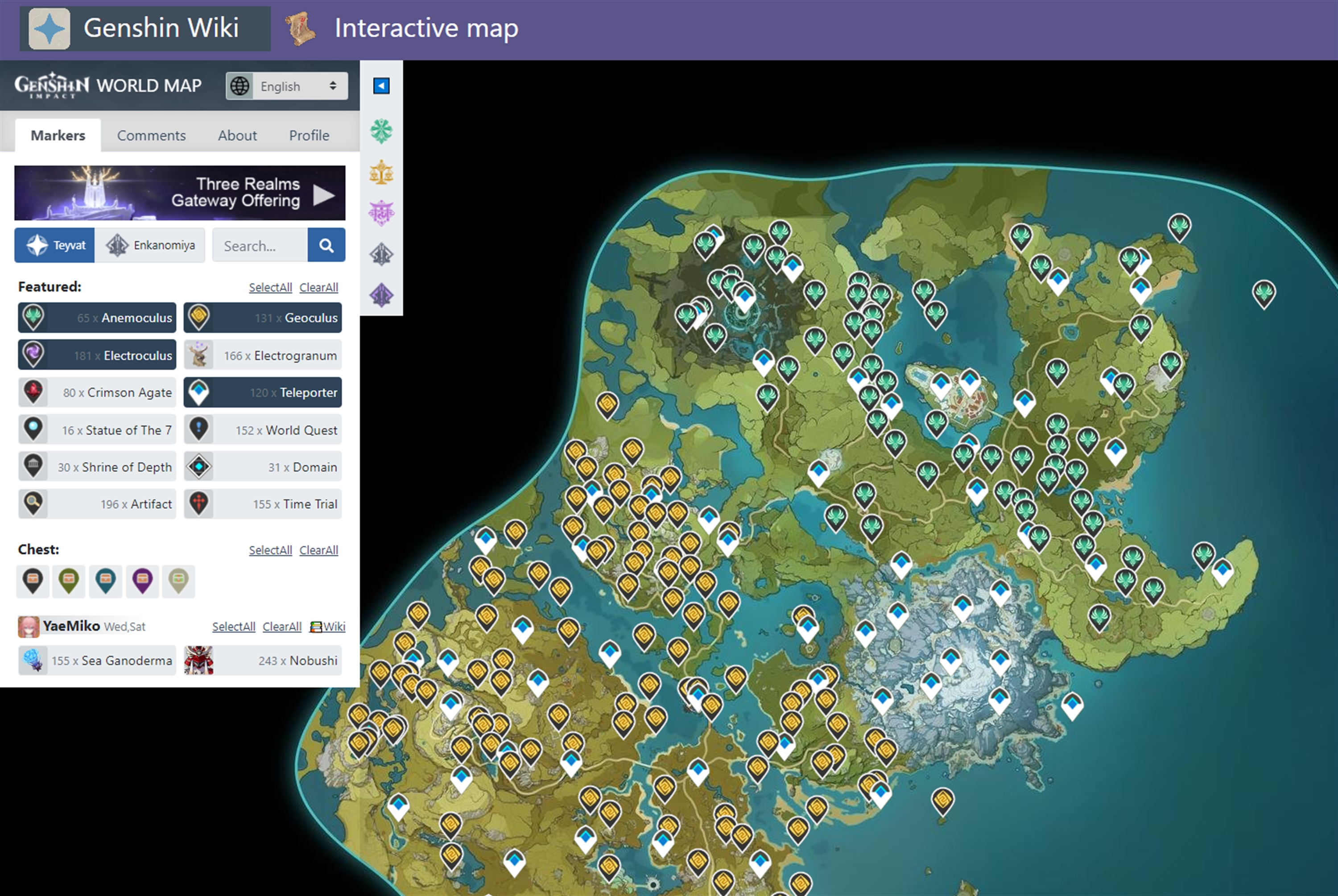Expand the Three Realms Gateway Offering banner
Viewport: 1338px width, 896px height.
pyautogui.click(x=180, y=193)
